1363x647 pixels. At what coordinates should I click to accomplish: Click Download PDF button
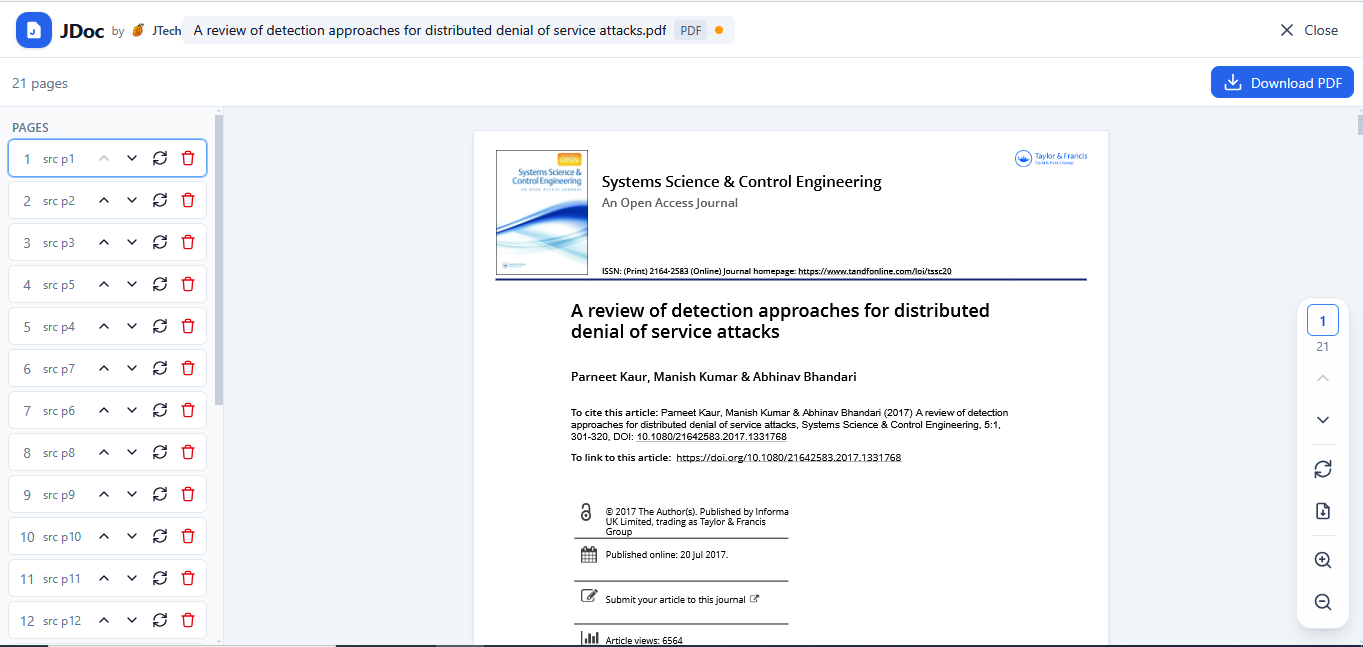point(1282,83)
